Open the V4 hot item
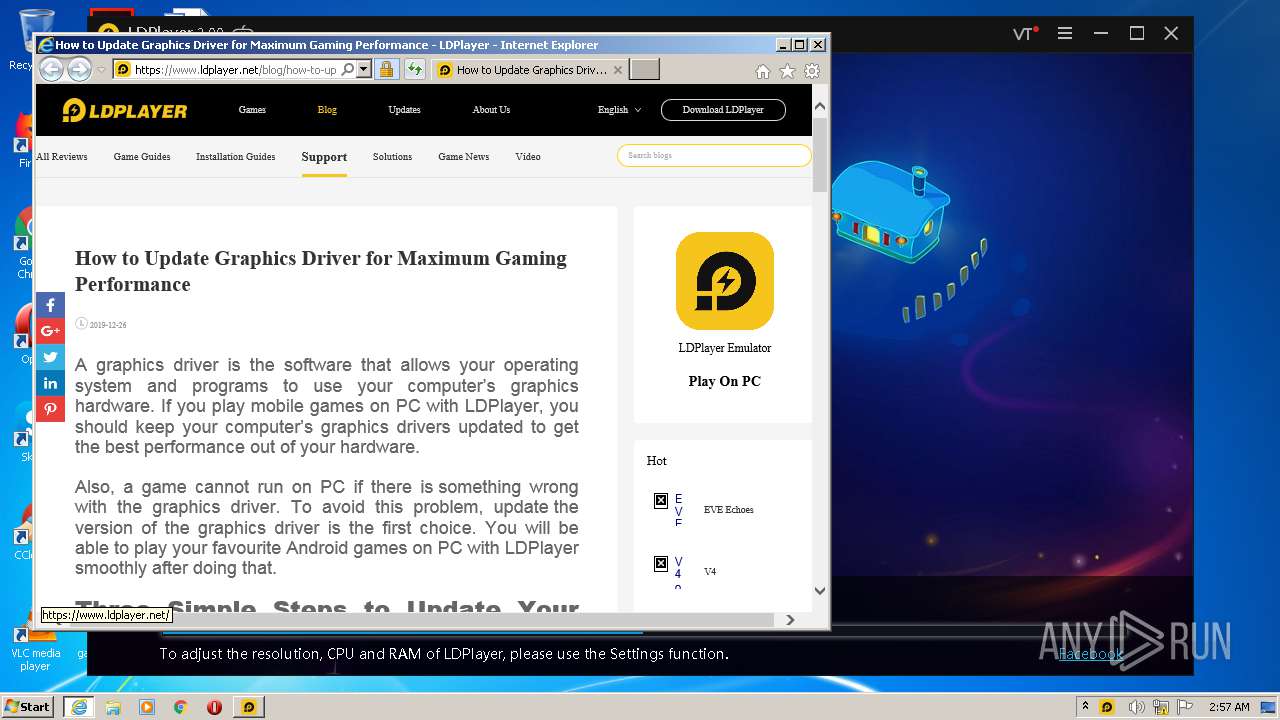The width and height of the screenshot is (1280, 720). point(710,572)
